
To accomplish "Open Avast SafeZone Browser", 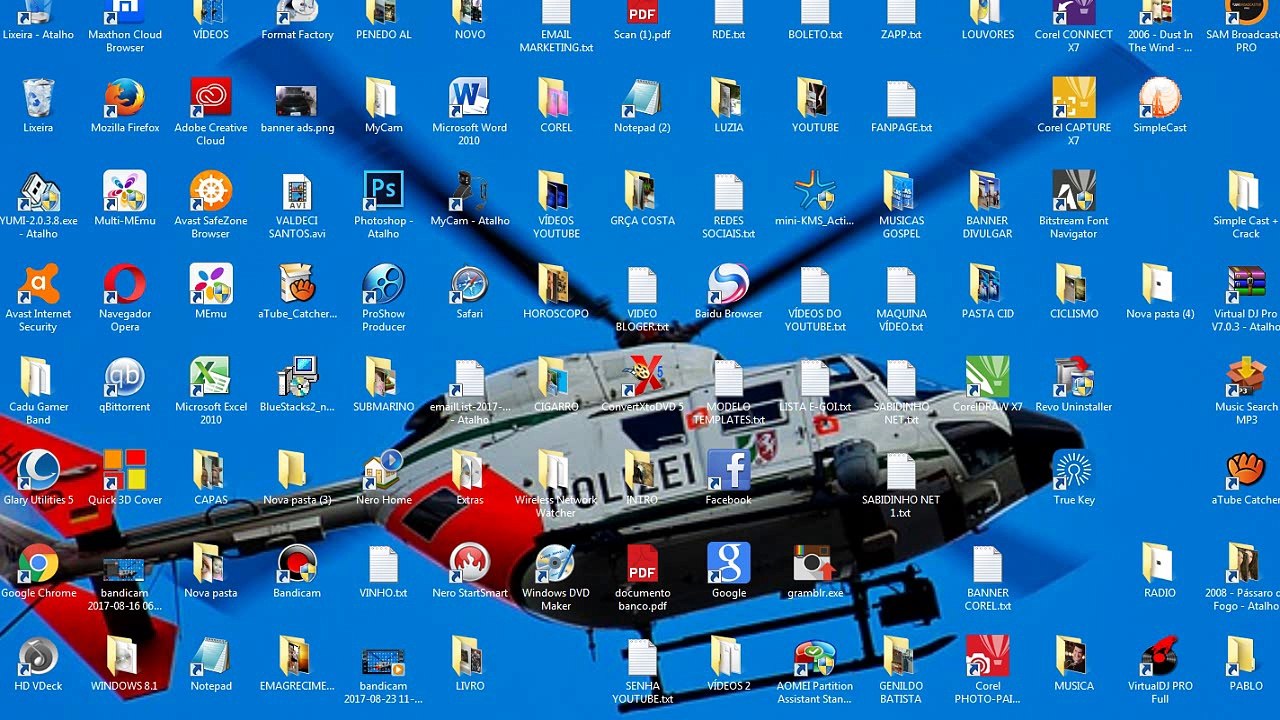I will (211, 192).
